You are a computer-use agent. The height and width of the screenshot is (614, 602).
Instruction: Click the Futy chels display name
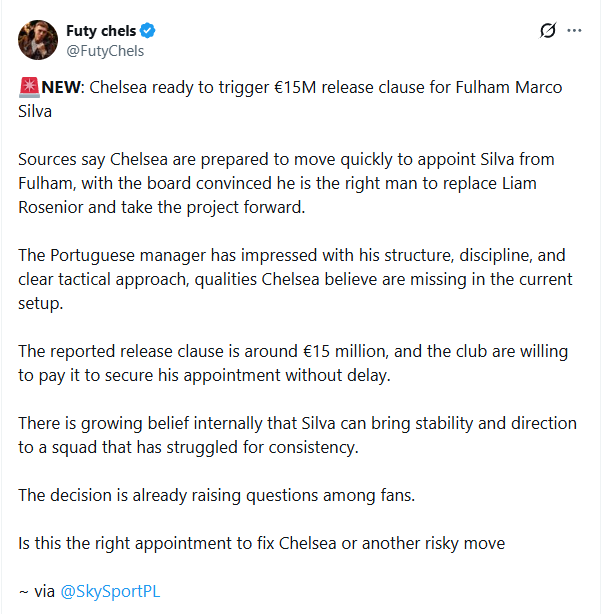point(103,31)
